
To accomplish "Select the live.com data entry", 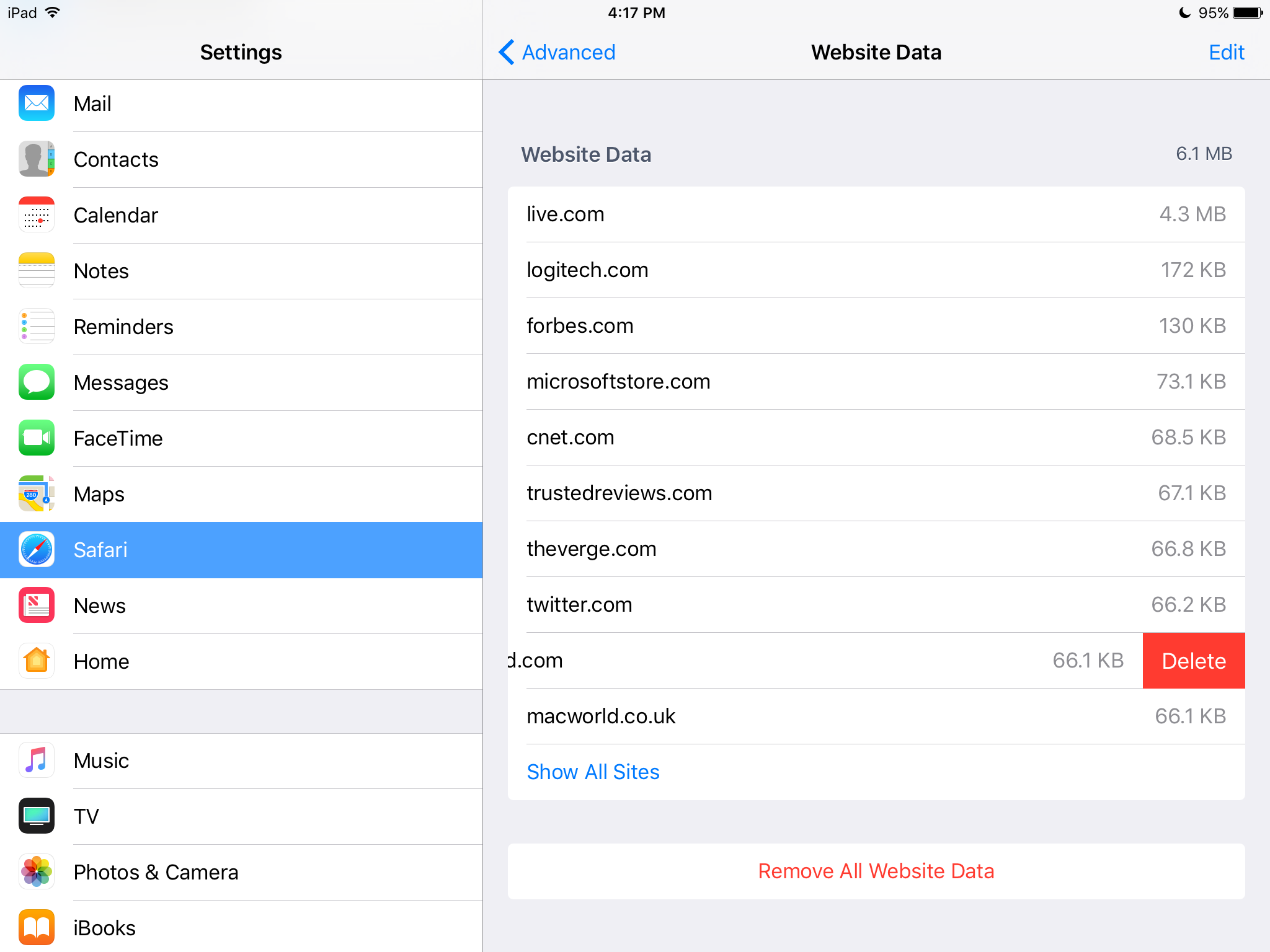I will [x=876, y=214].
